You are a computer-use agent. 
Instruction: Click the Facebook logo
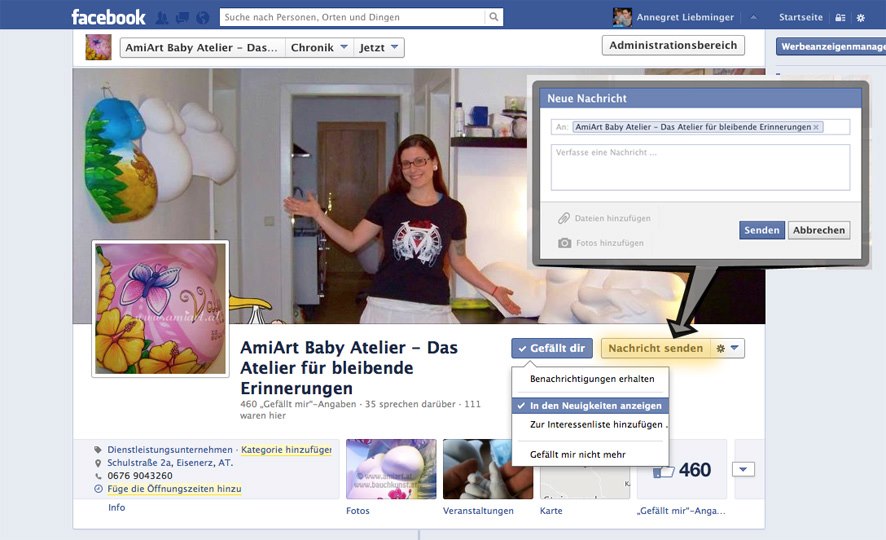point(108,17)
